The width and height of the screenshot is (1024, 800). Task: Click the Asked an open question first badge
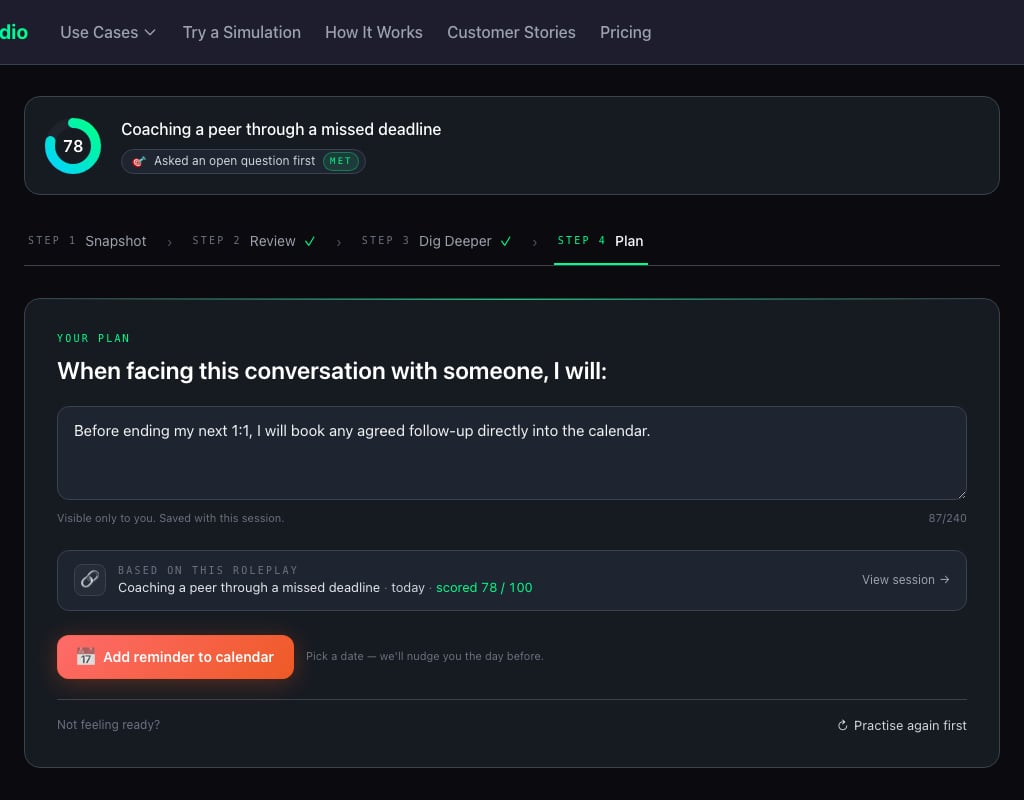coord(243,161)
